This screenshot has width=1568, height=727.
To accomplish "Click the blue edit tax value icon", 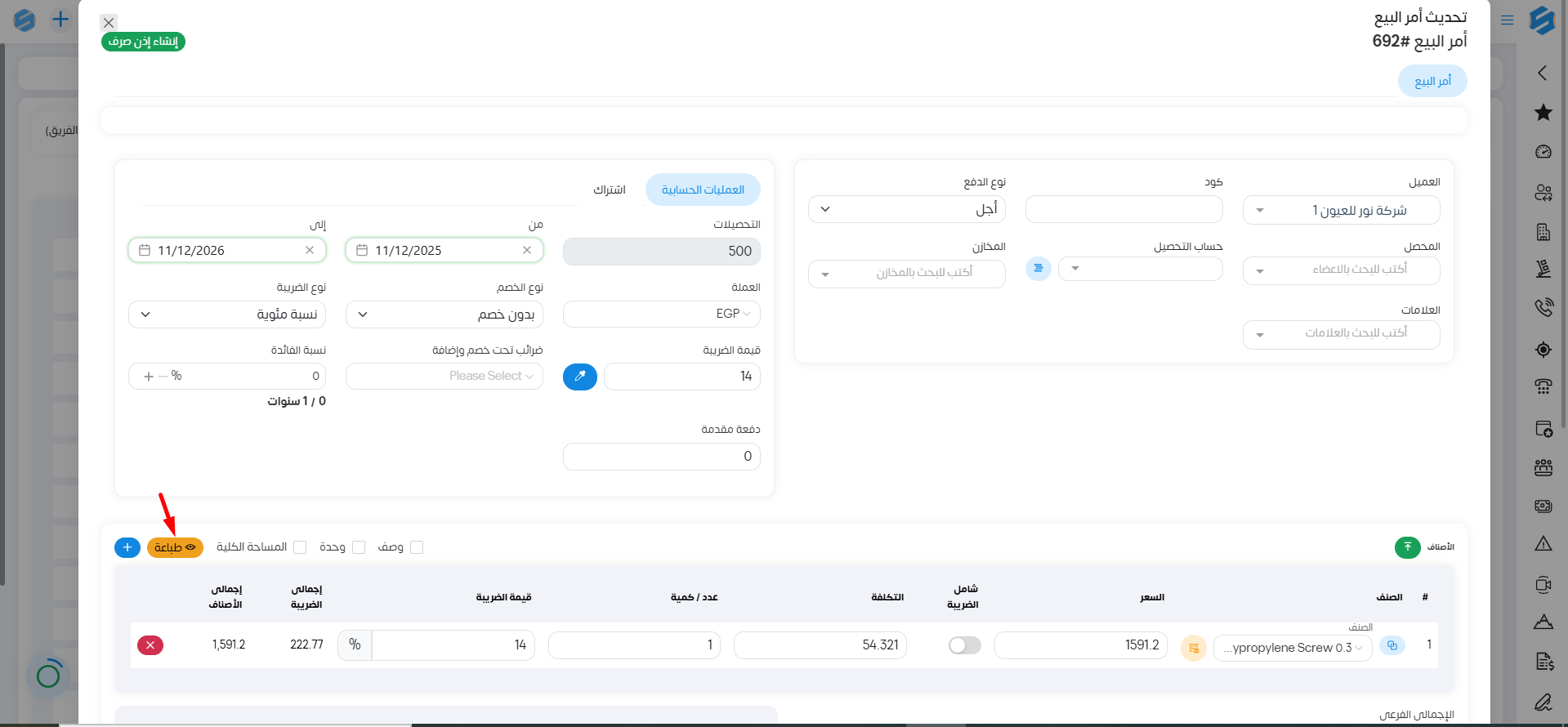I will coord(580,377).
